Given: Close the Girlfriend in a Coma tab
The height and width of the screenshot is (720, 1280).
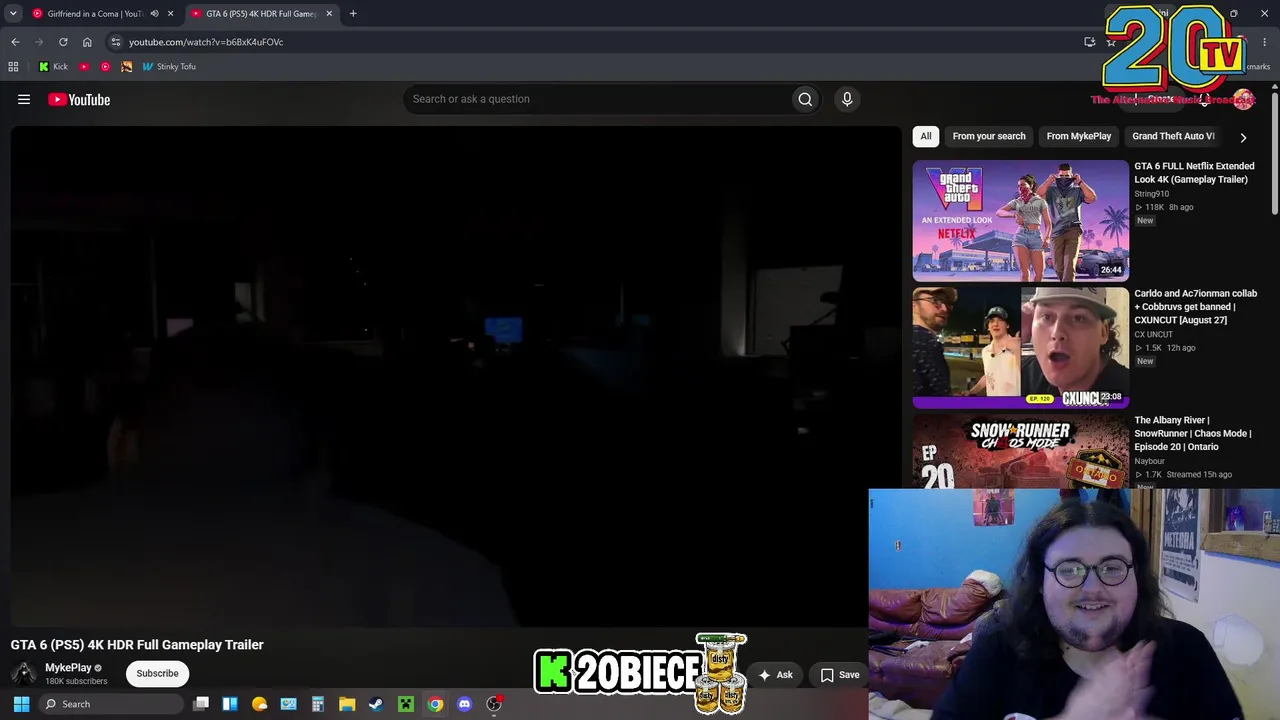Looking at the screenshot, I should point(171,14).
